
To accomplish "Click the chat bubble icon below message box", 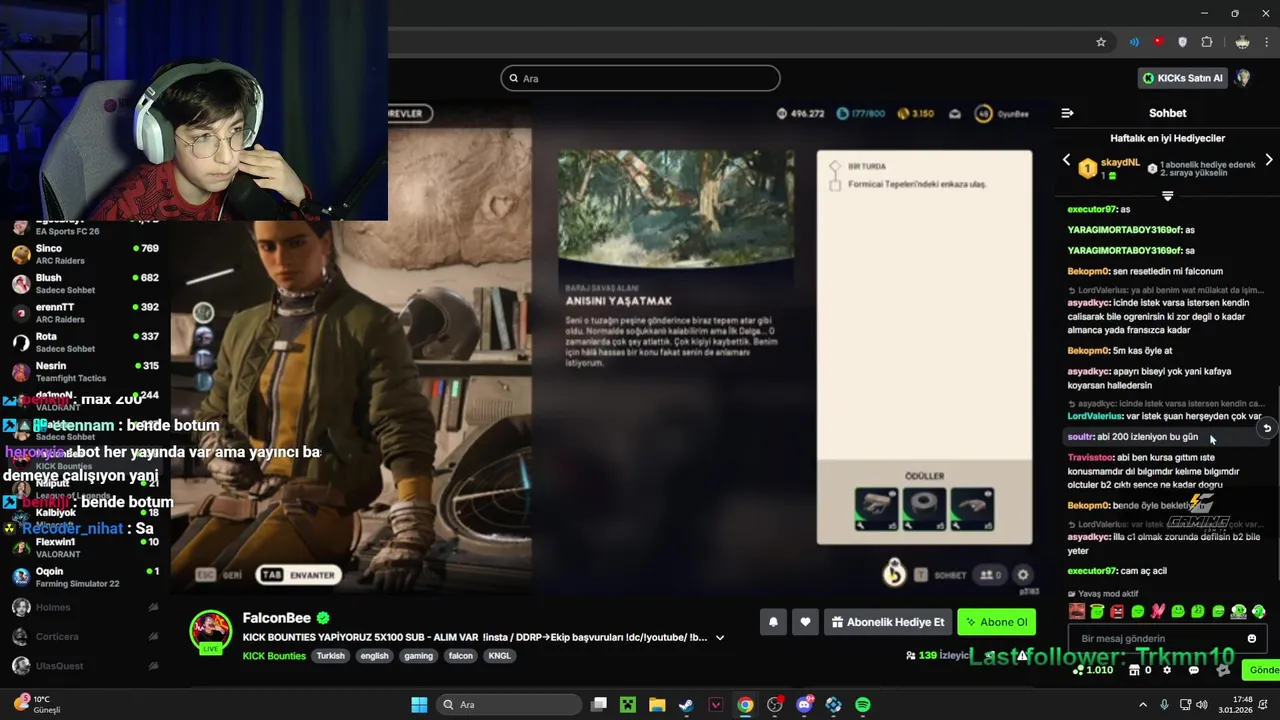I will pyautogui.click(x=1193, y=670).
